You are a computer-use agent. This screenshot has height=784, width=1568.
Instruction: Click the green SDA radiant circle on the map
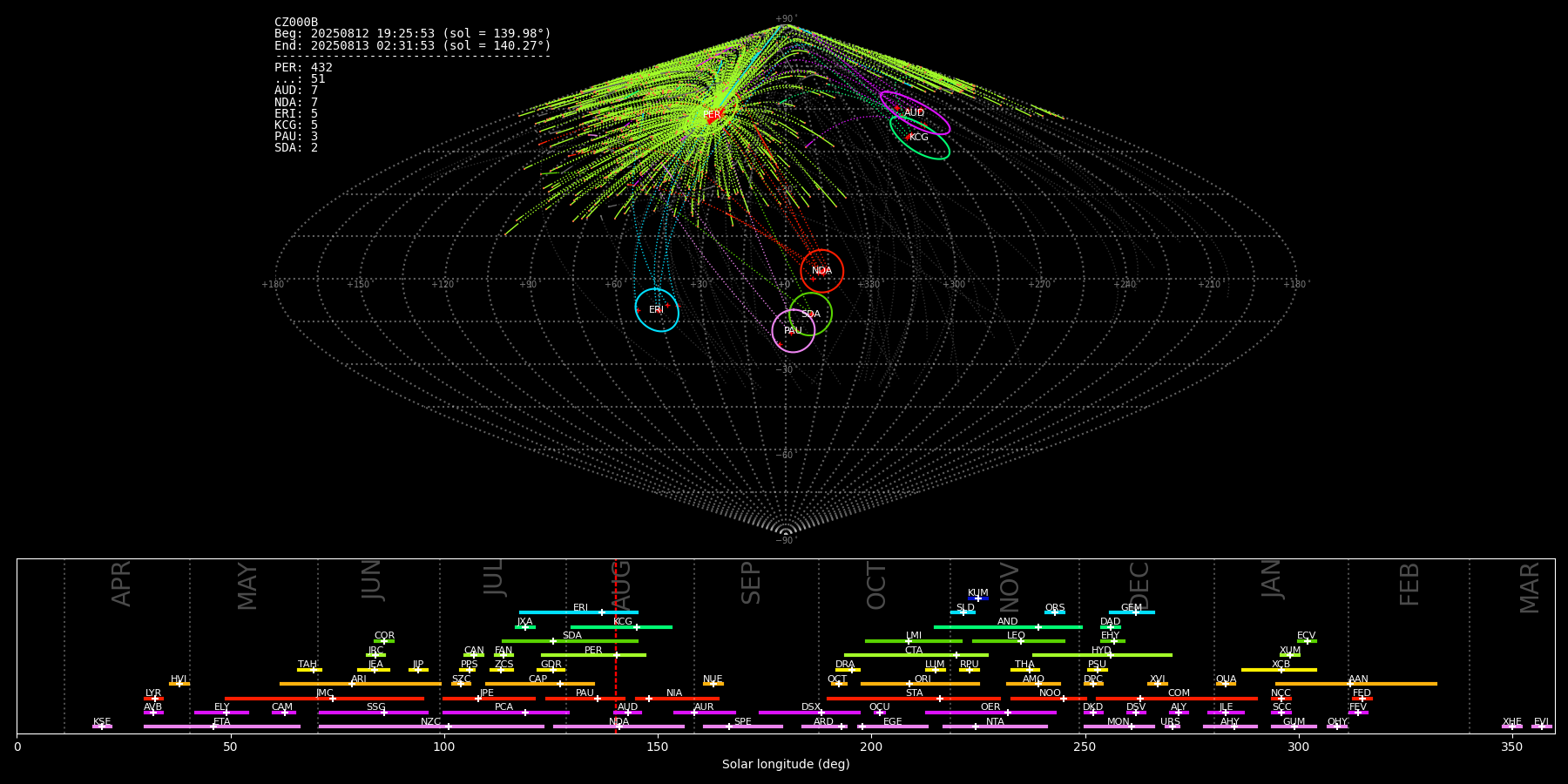pyautogui.click(x=811, y=314)
